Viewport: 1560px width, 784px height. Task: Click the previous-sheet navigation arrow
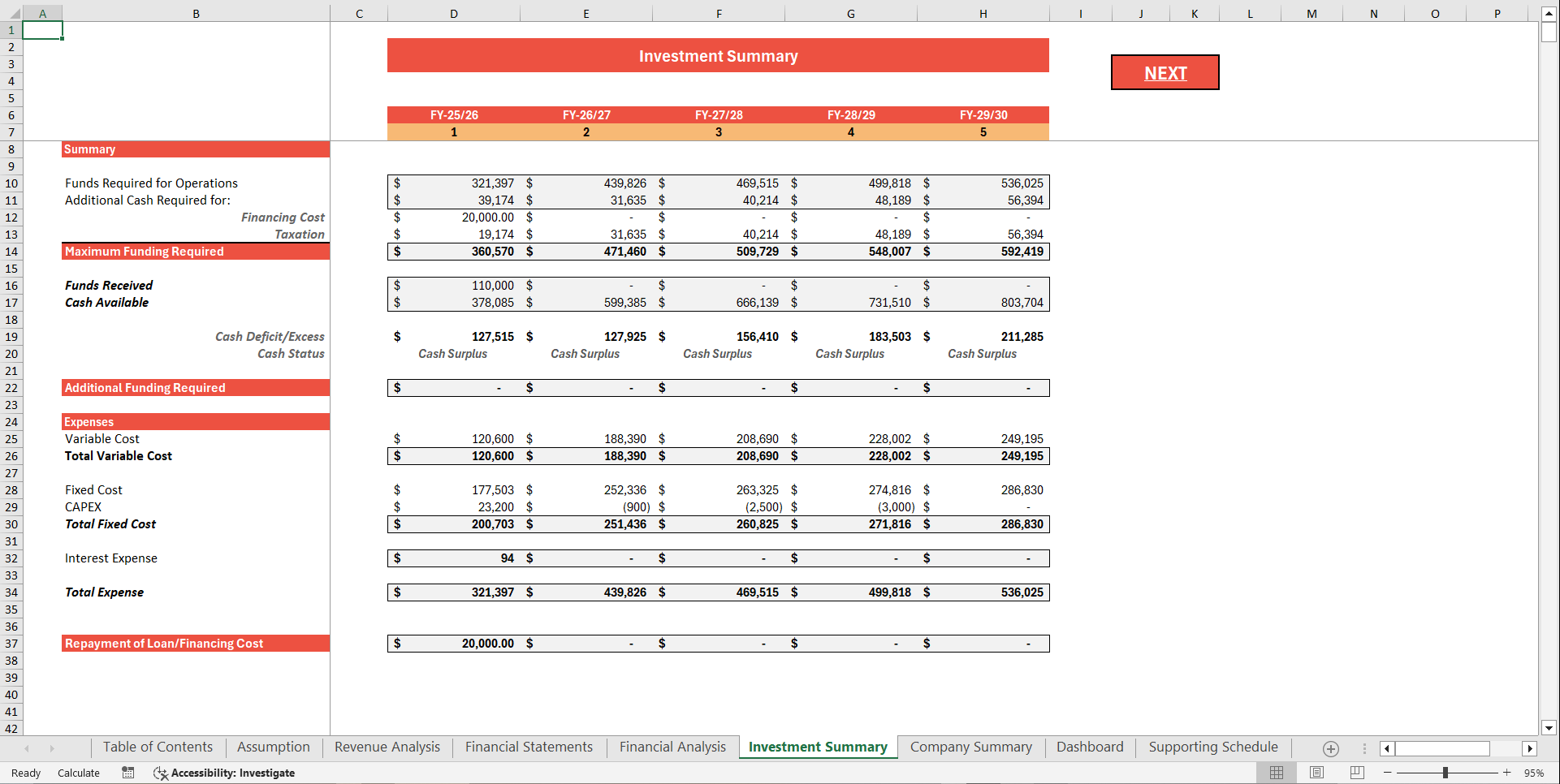27,747
